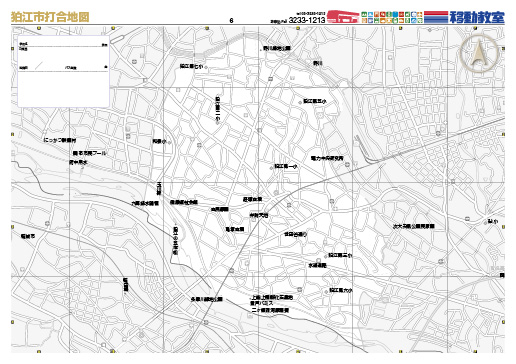Click the 稲城市 map label
Viewport: 516px width, 364px height.
coord(28,236)
